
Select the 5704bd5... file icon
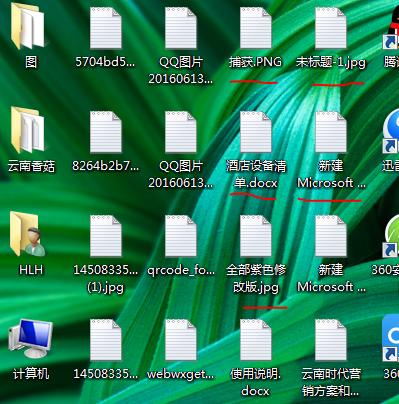pyautogui.click(x=105, y=28)
